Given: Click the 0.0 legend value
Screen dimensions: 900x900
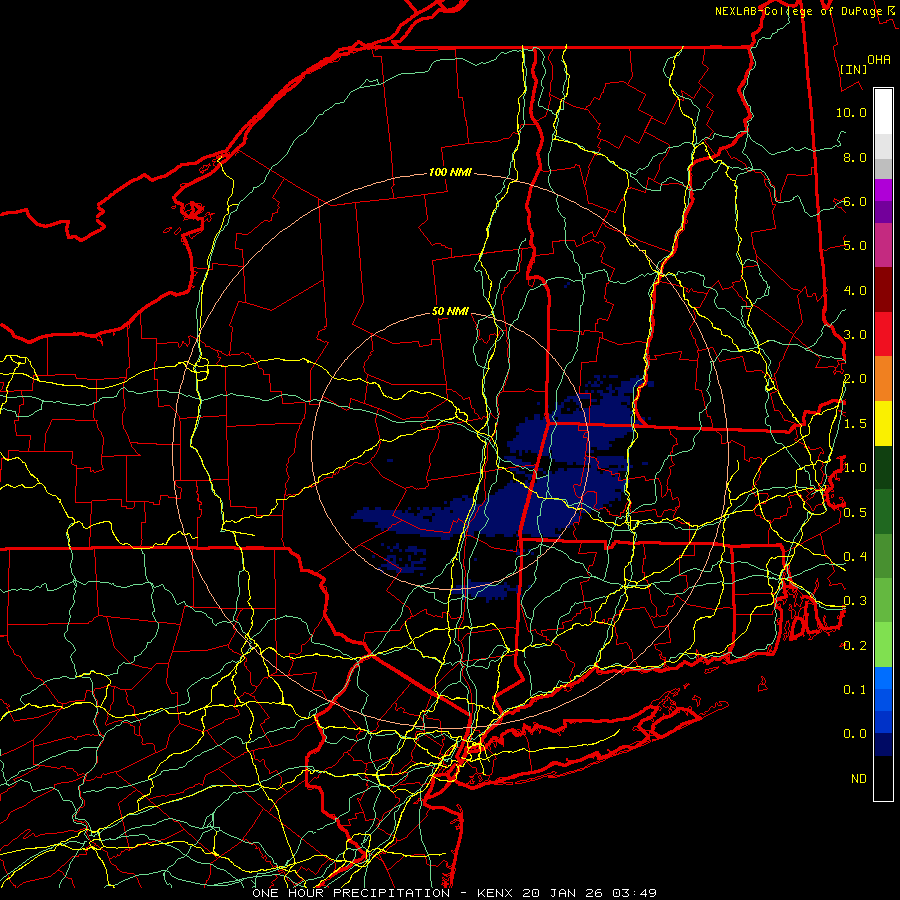Looking at the screenshot, I should click(x=855, y=734).
